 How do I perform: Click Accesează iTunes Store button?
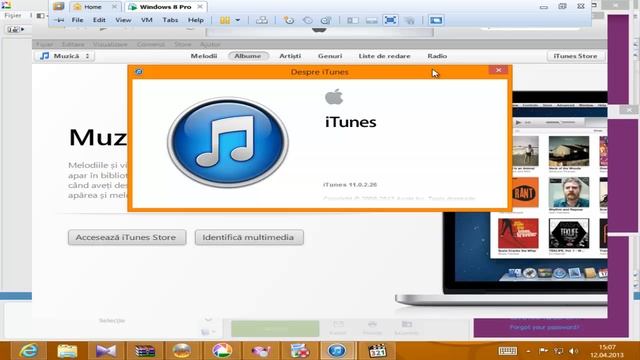[127, 237]
